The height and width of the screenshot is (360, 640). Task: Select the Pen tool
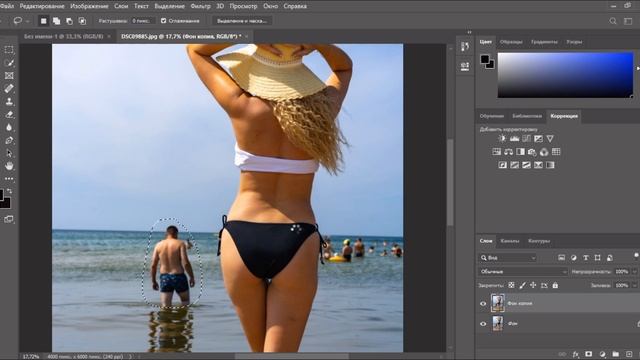pos(9,140)
